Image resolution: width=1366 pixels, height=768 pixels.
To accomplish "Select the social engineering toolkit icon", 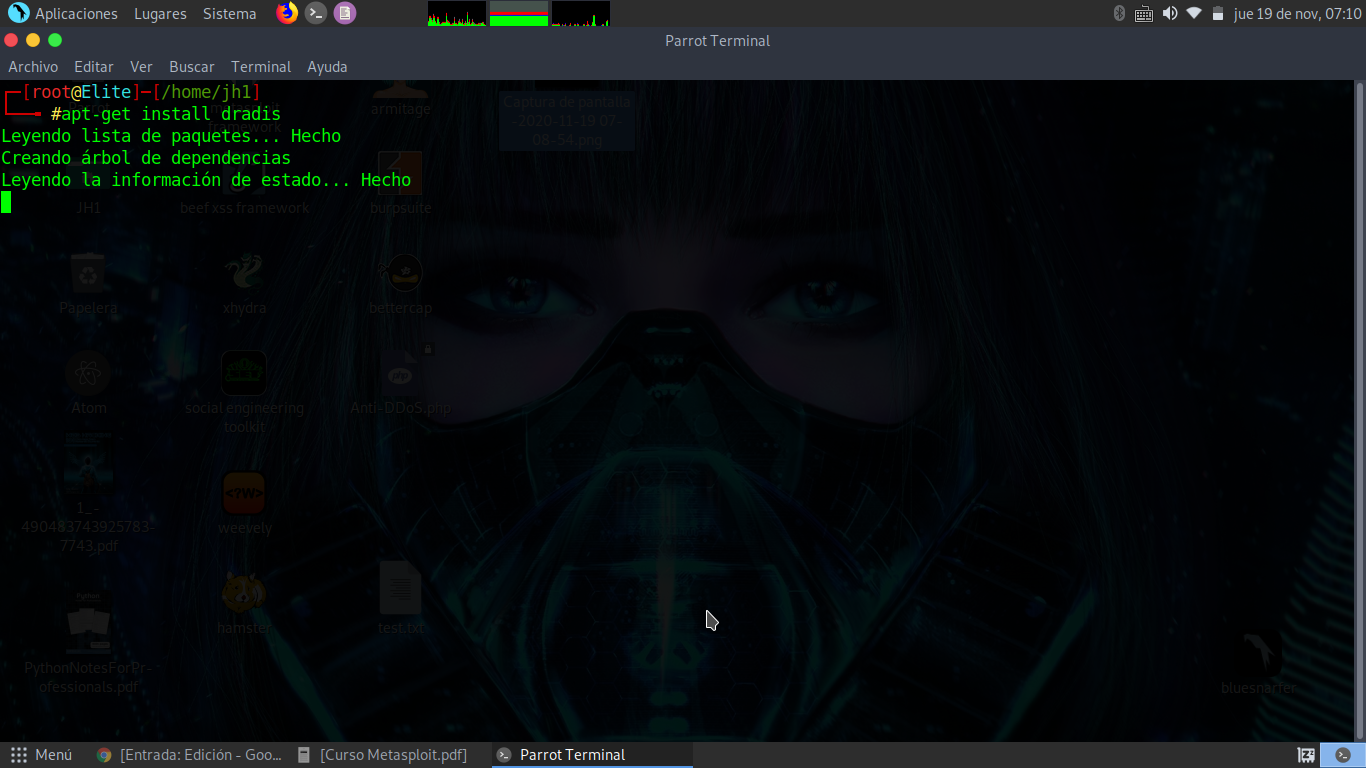I will pos(244,392).
